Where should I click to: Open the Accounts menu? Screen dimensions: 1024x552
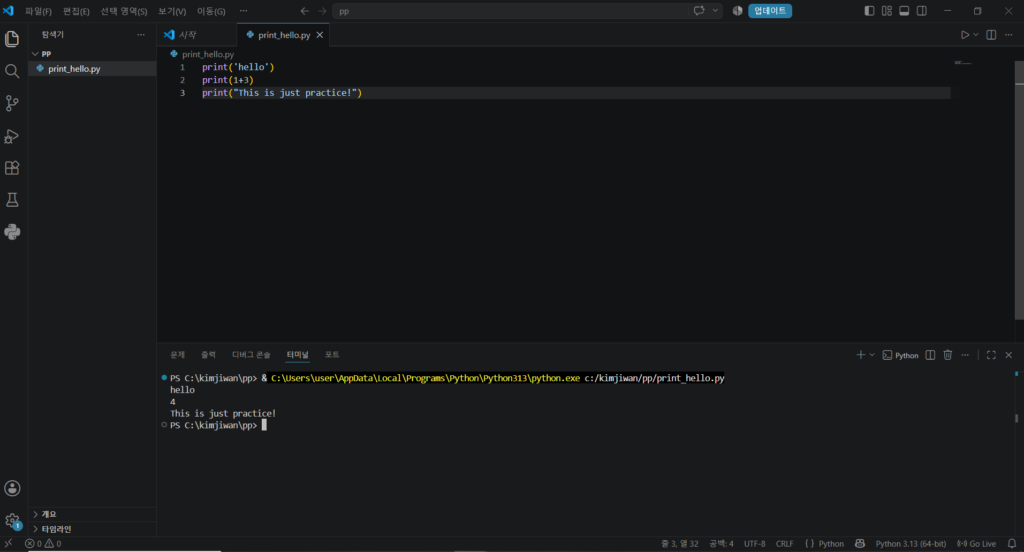tap(12, 488)
